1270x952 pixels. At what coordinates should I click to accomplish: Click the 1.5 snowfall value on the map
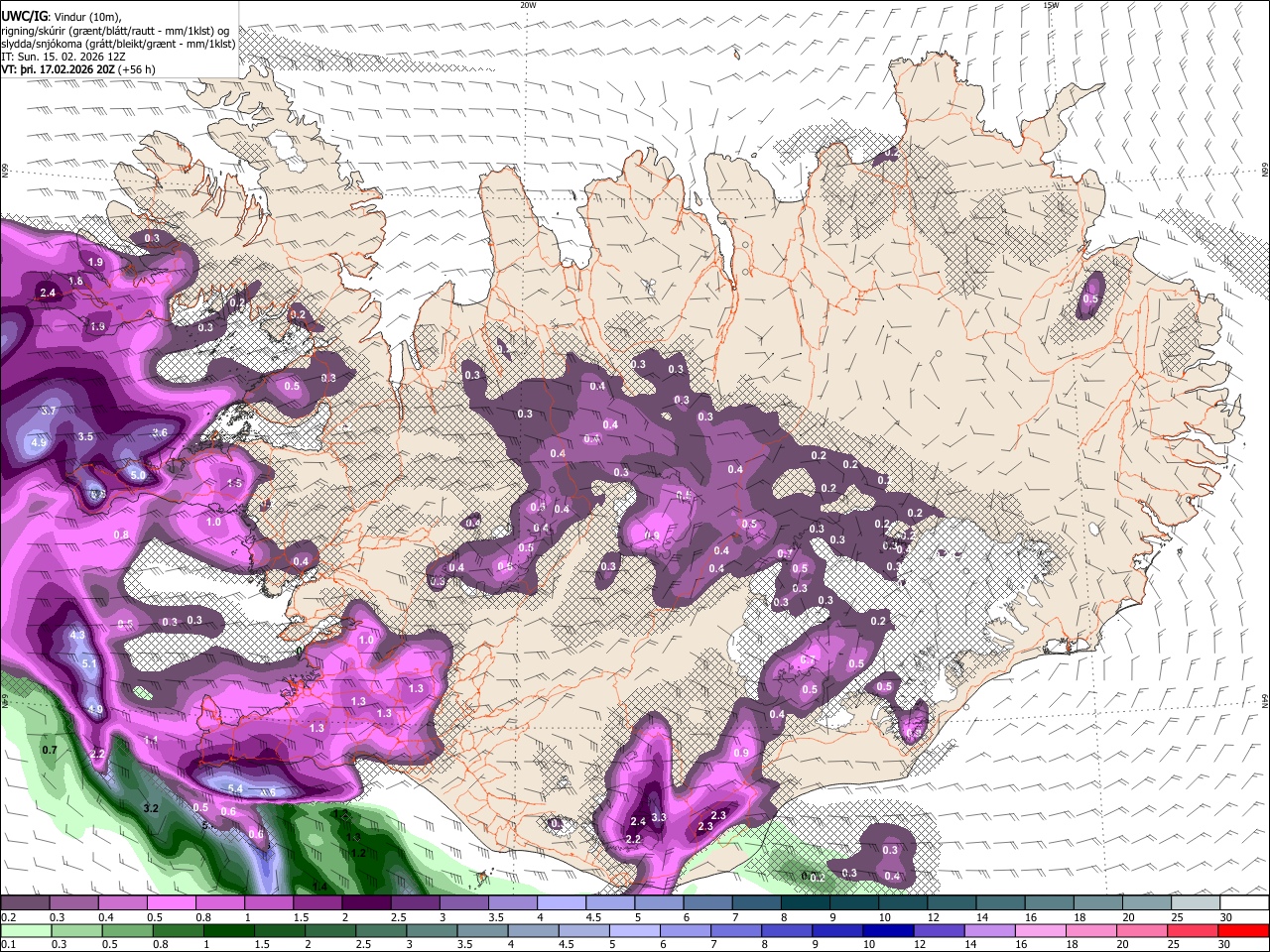[234, 483]
